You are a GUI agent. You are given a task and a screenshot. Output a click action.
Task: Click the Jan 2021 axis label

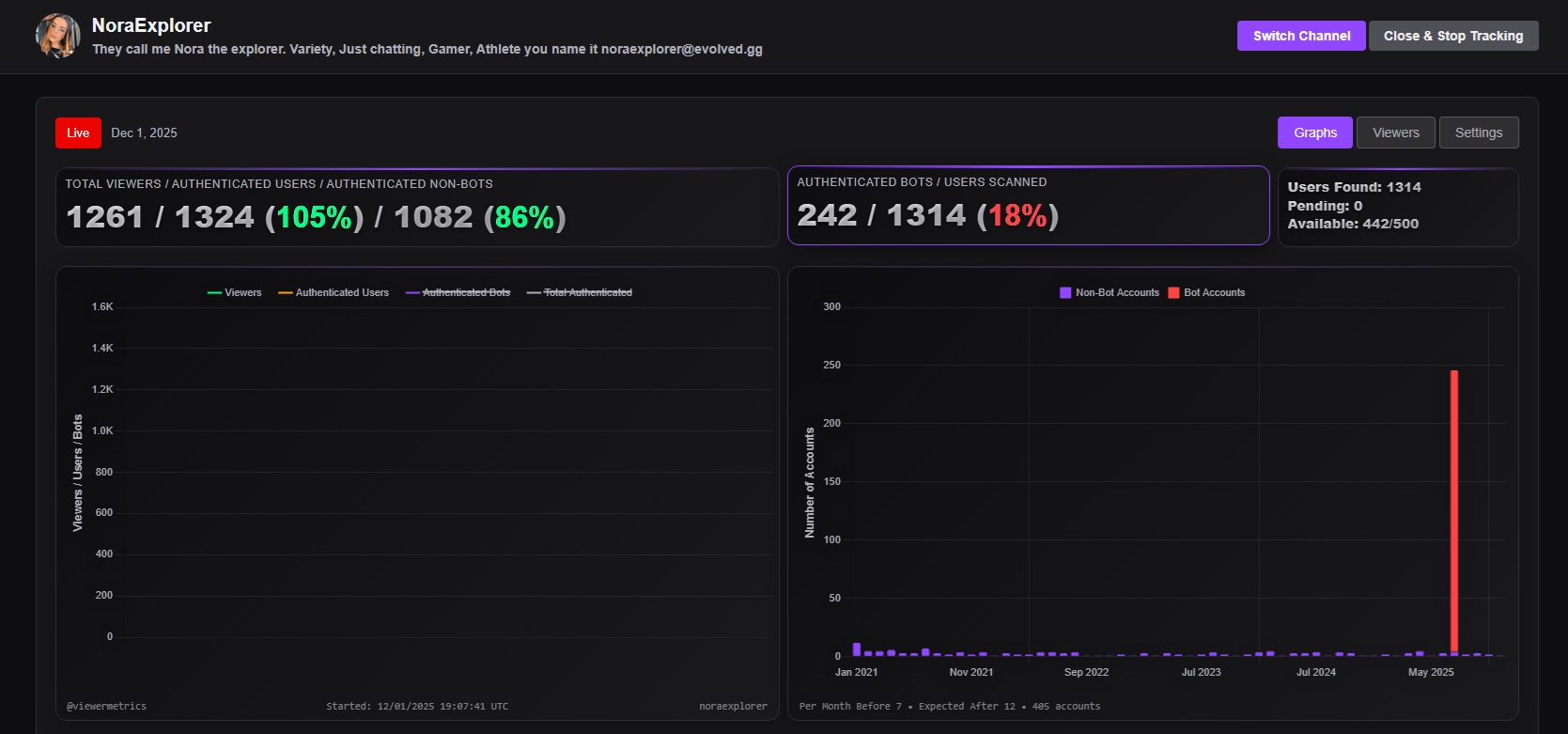856,672
